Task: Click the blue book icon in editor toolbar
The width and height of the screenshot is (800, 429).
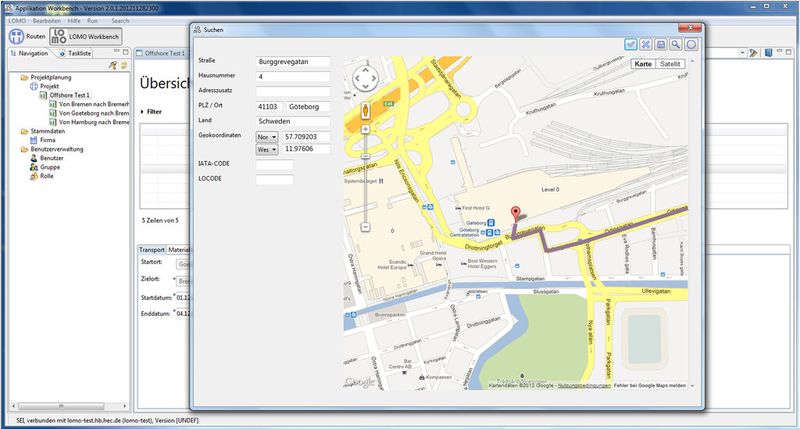Action: pos(768,53)
